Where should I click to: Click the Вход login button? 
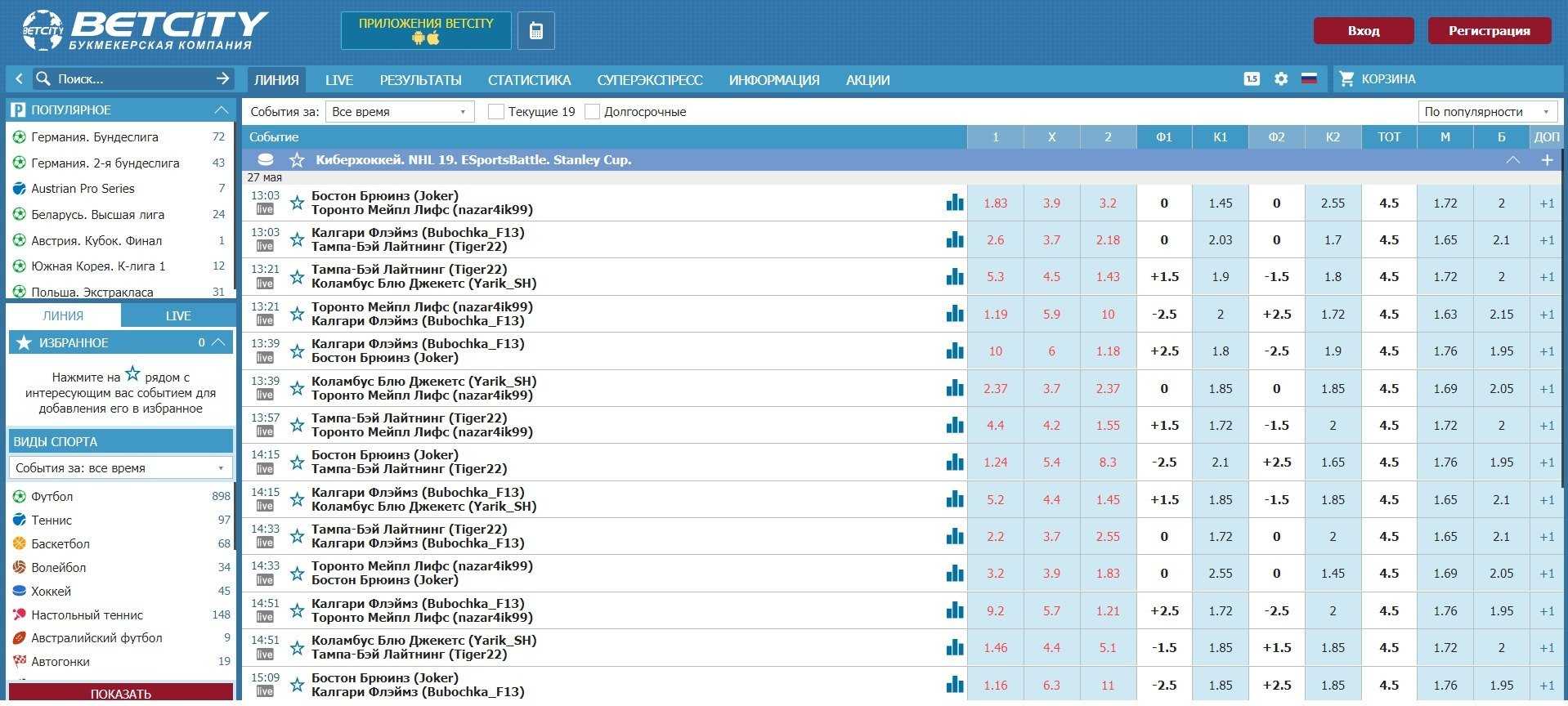tap(1363, 31)
